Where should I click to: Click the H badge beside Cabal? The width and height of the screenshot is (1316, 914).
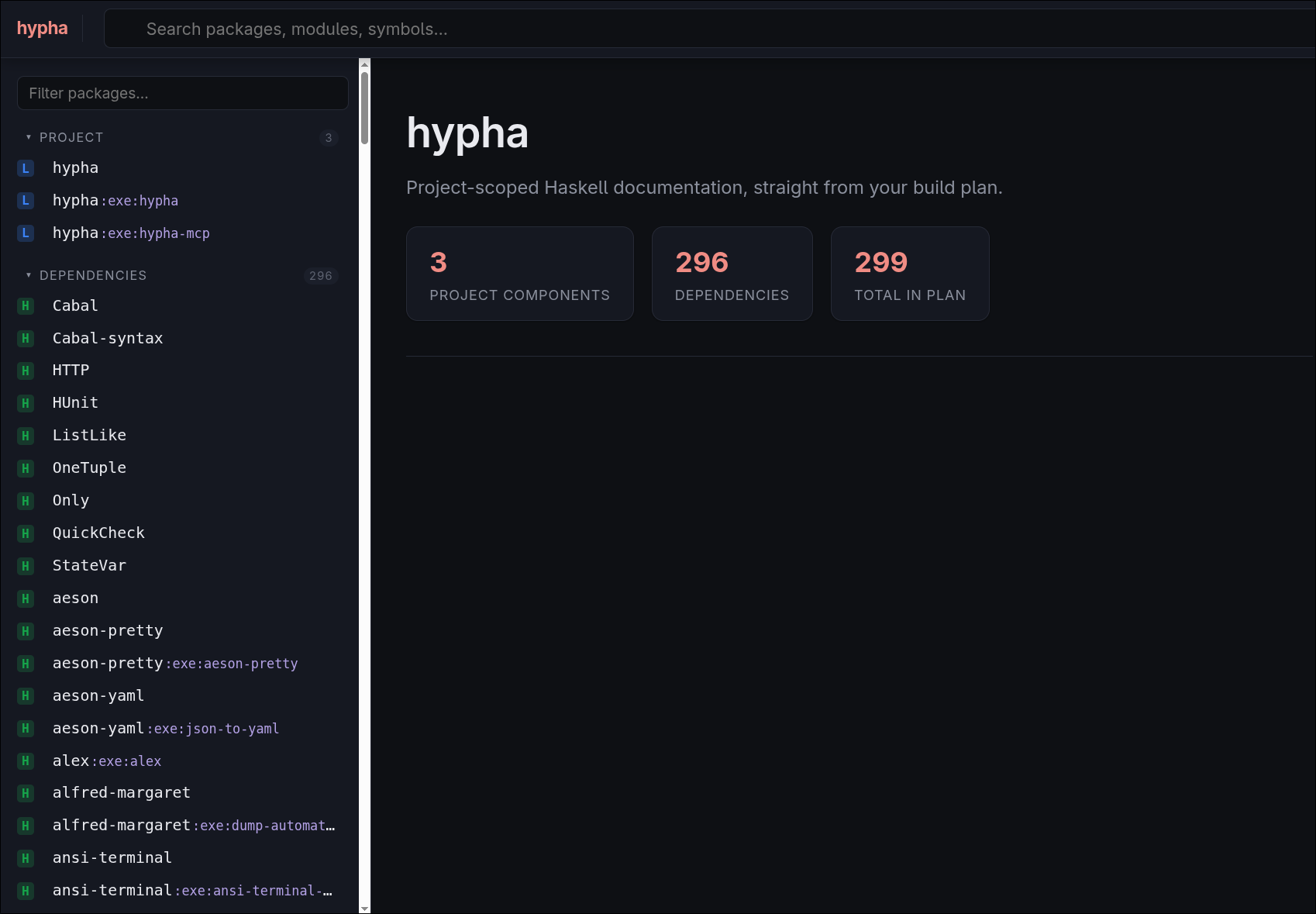tap(26, 306)
